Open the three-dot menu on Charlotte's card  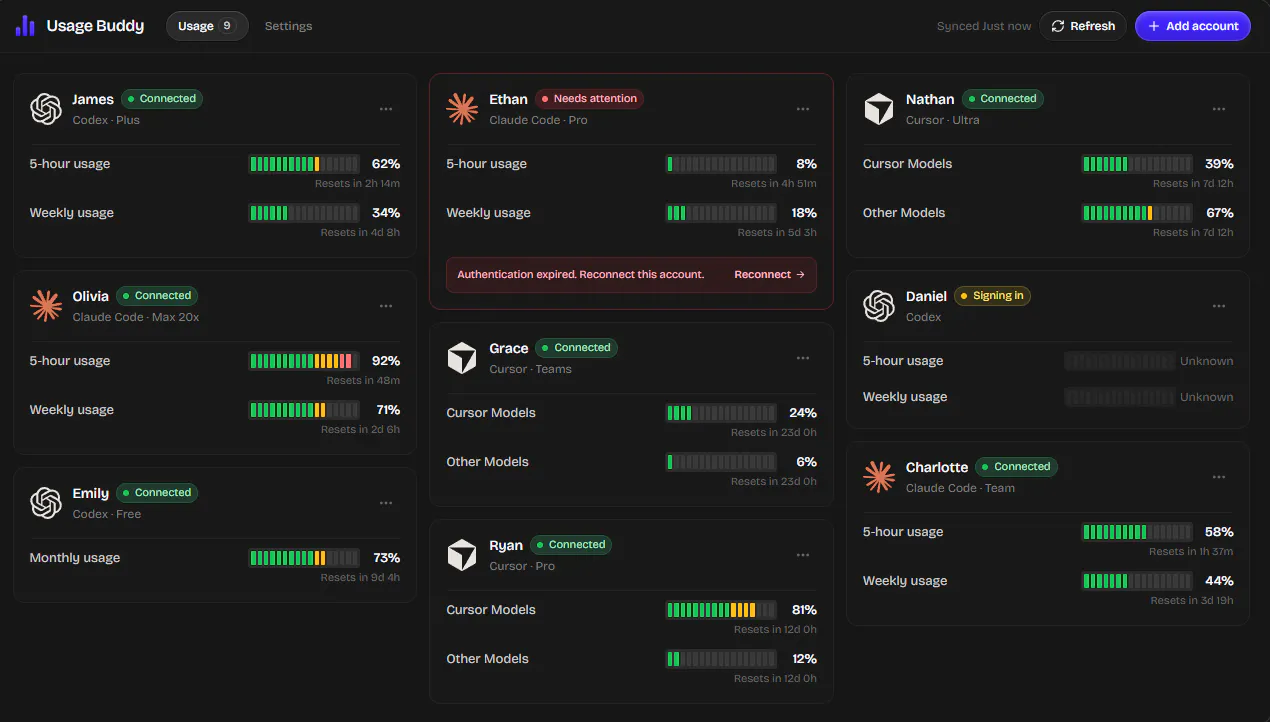click(1219, 477)
